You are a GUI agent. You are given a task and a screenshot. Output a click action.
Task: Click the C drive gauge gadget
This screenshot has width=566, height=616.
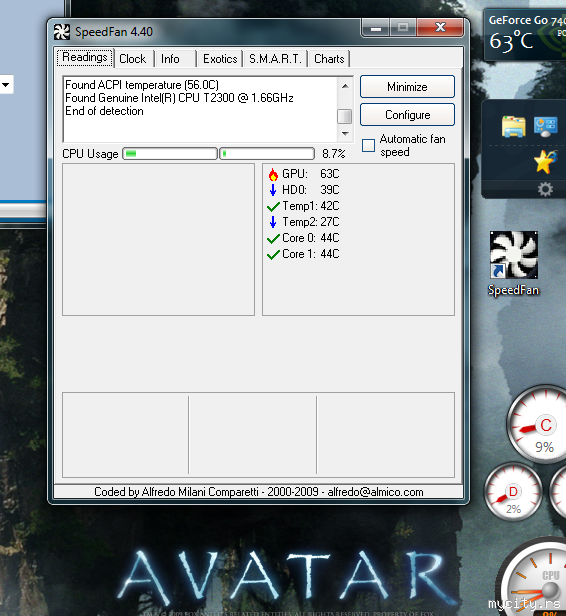pyautogui.click(x=540, y=424)
